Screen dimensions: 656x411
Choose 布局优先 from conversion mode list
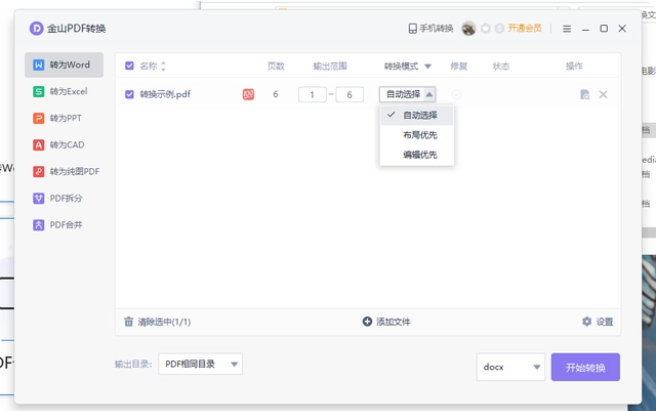click(420, 135)
